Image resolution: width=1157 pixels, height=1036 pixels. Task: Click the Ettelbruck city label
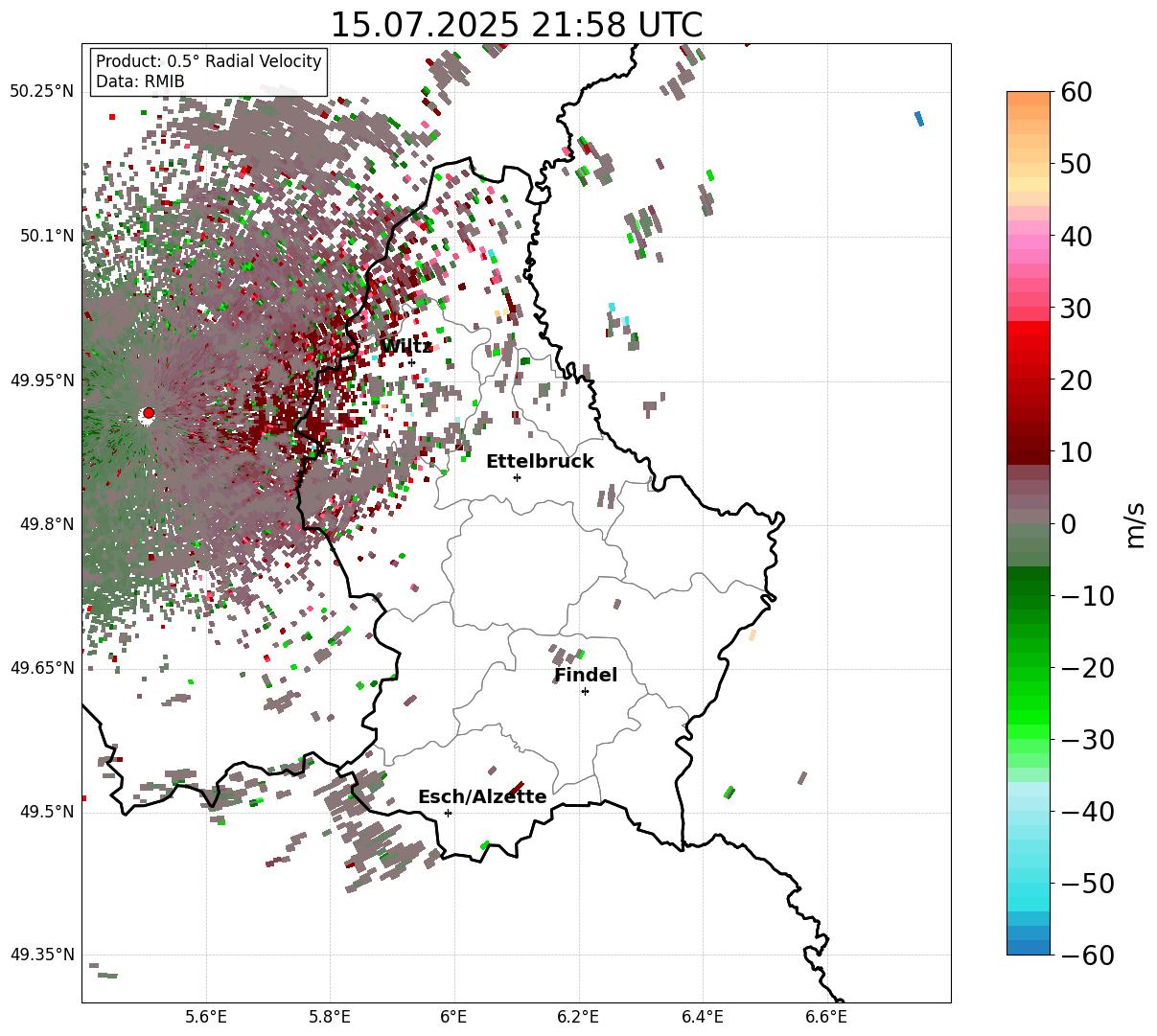(540, 462)
